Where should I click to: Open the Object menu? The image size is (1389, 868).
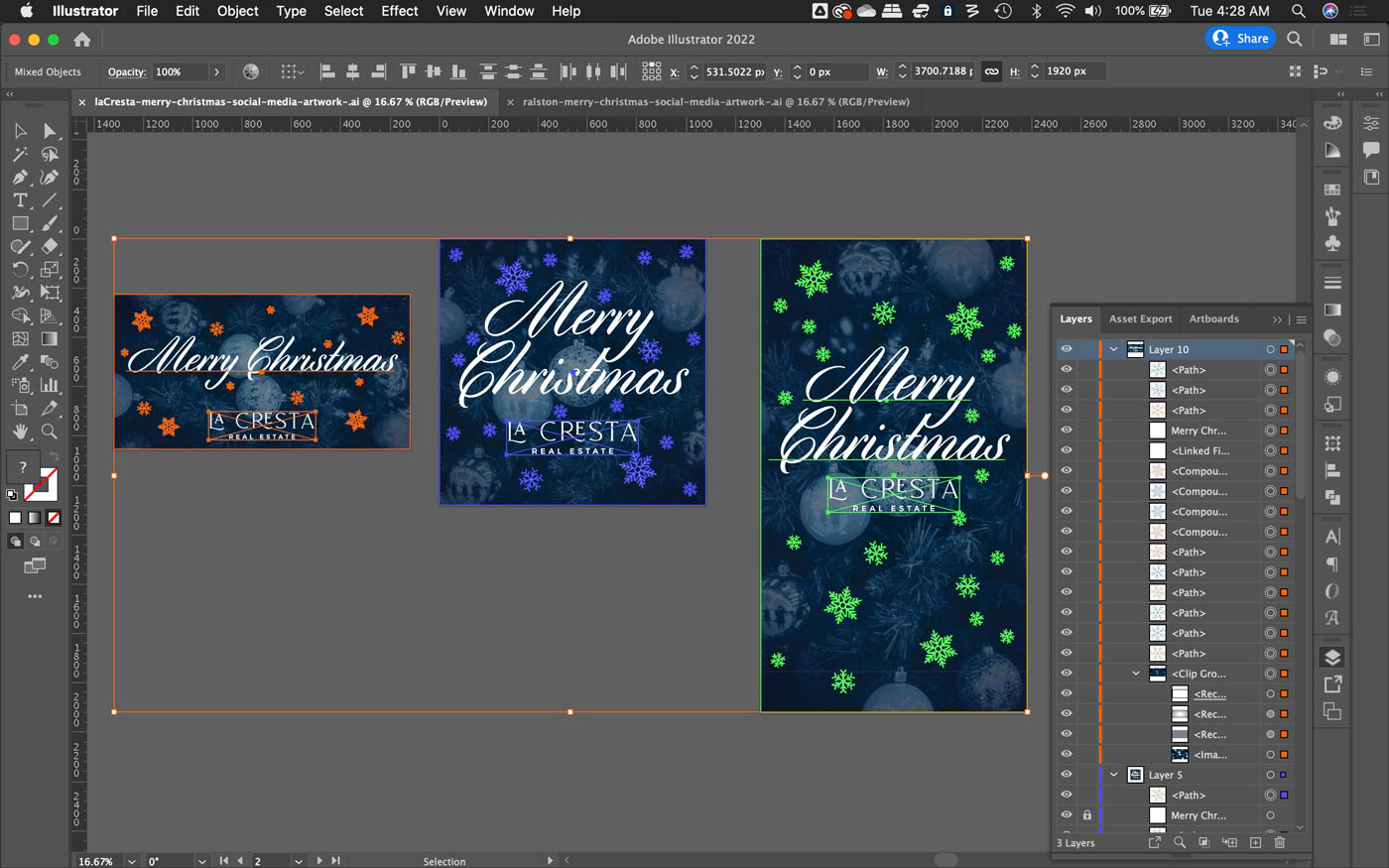(x=238, y=11)
